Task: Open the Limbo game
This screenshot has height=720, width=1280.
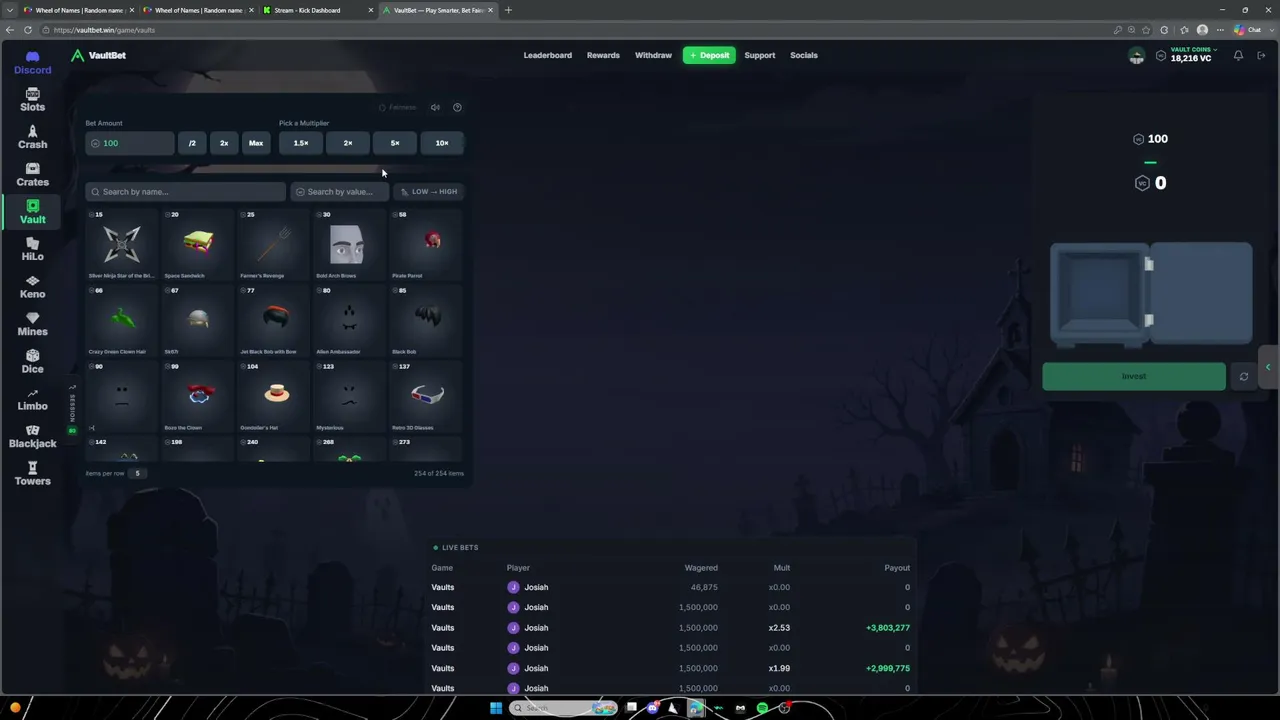Action: pos(32,399)
